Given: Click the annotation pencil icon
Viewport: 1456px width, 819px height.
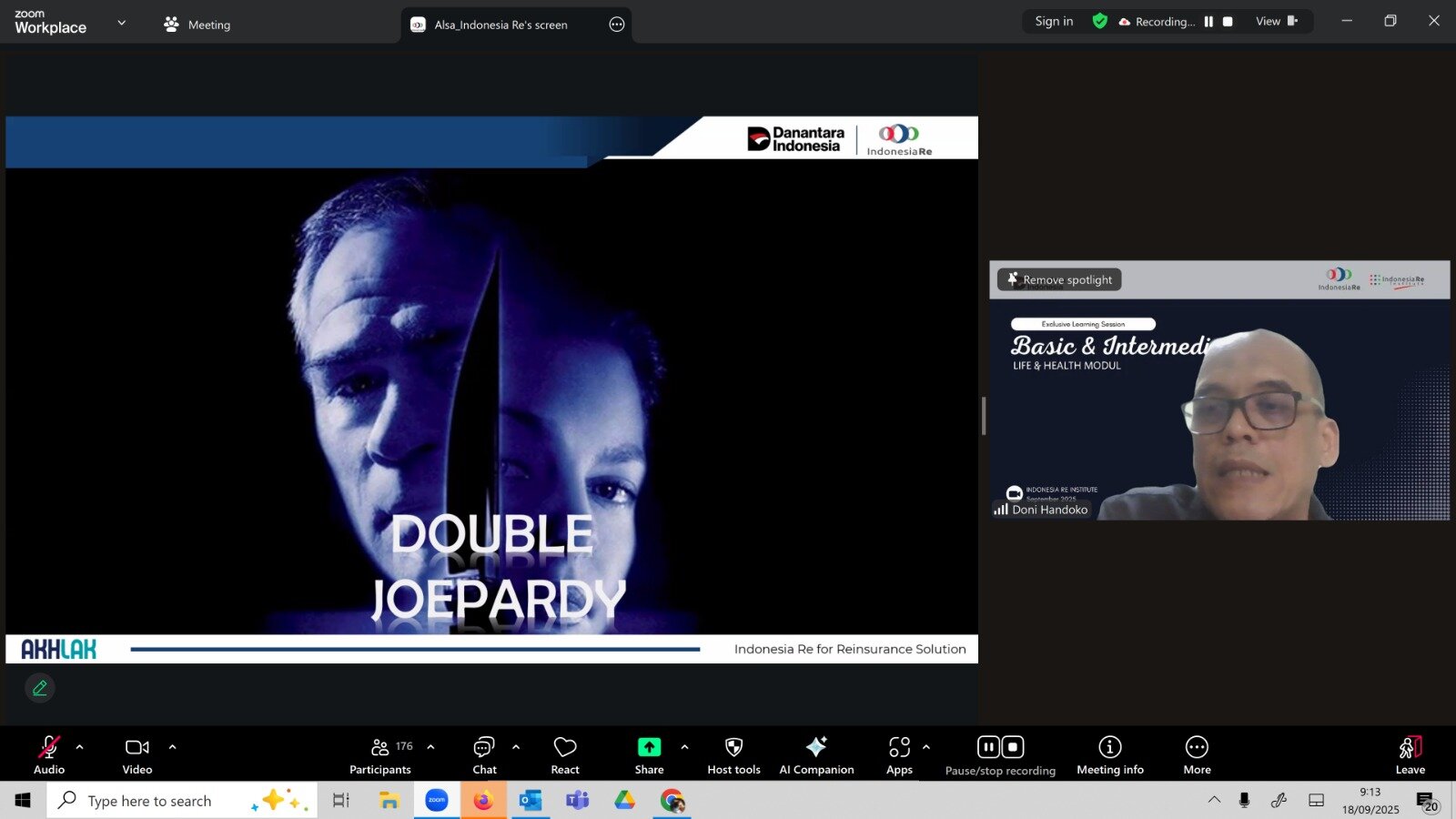Looking at the screenshot, I should click(40, 688).
